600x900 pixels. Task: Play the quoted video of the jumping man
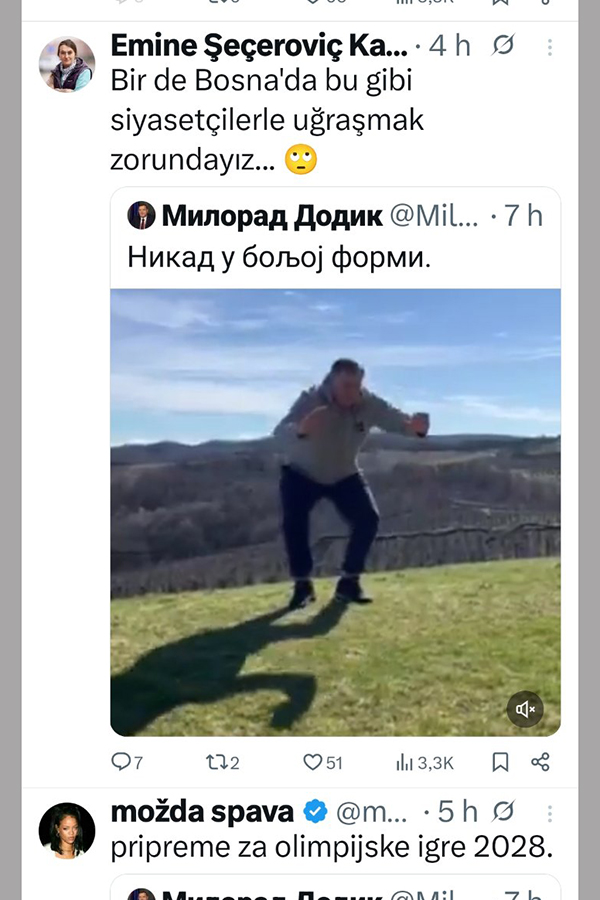pyautogui.click(x=335, y=512)
